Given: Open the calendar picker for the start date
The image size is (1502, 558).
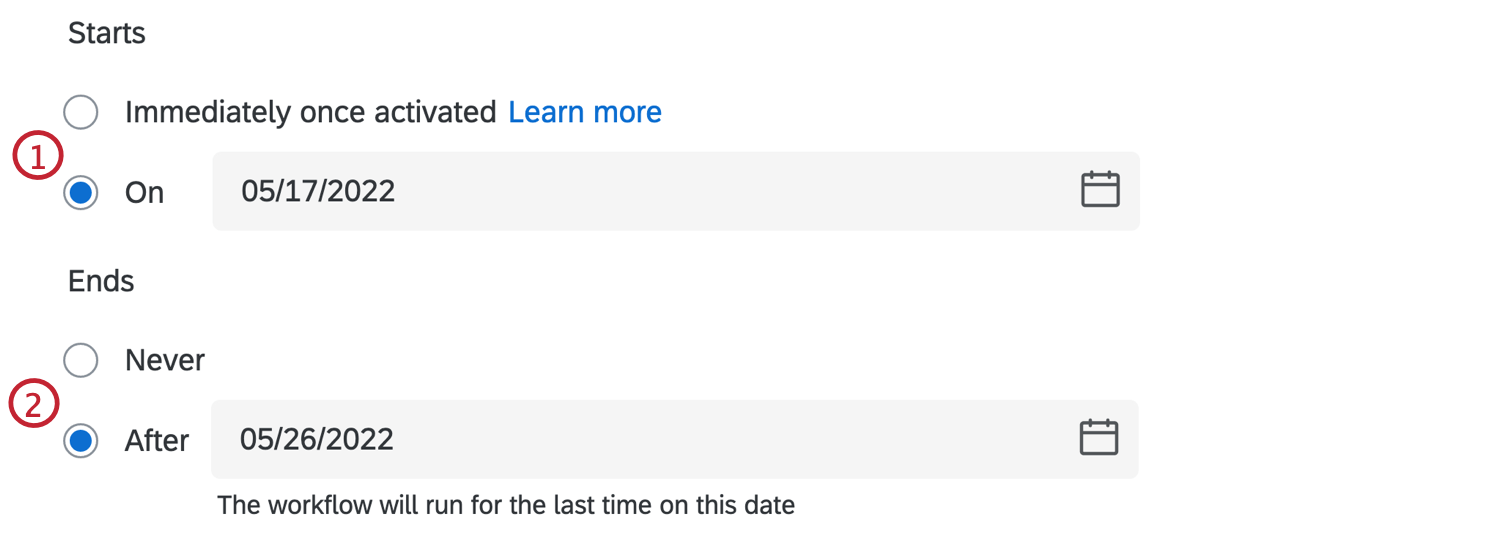Looking at the screenshot, I should pos(1100,190).
